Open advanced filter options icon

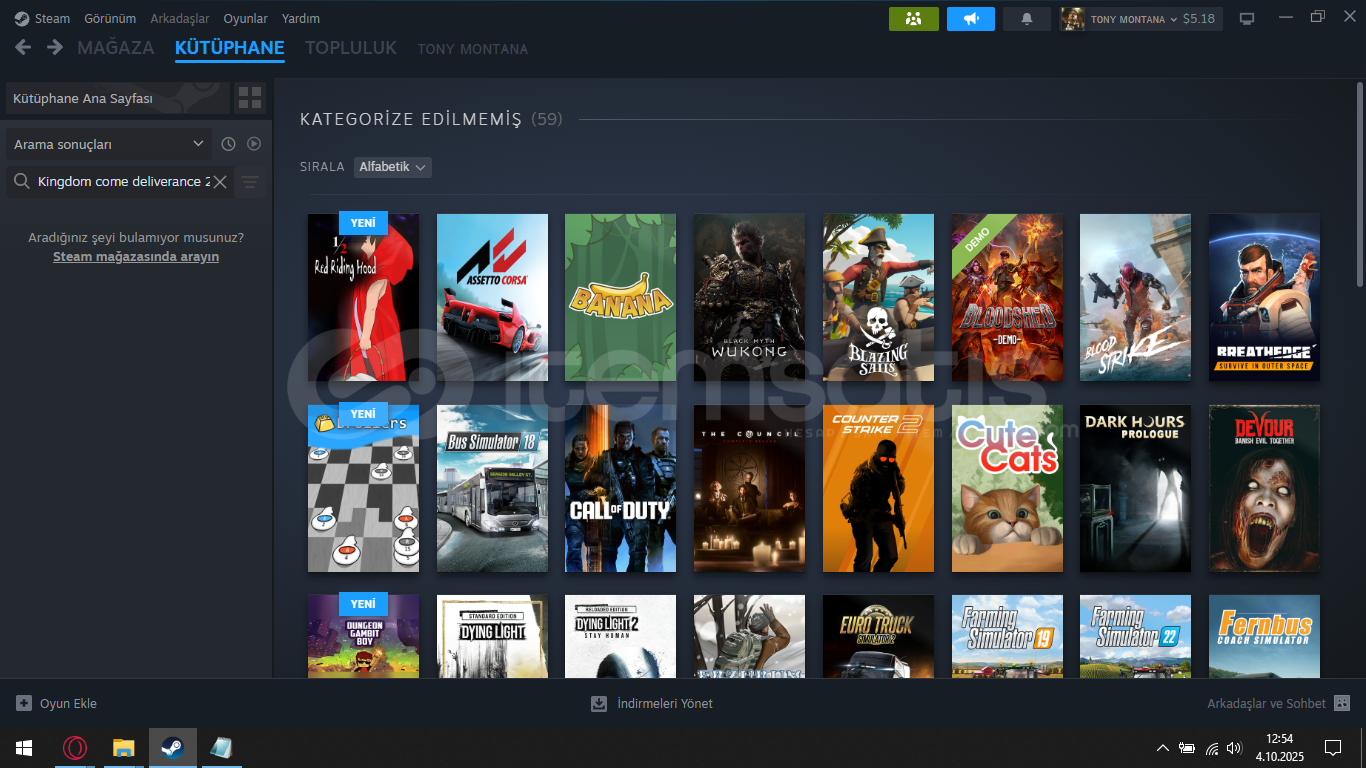[x=250, y=182]
